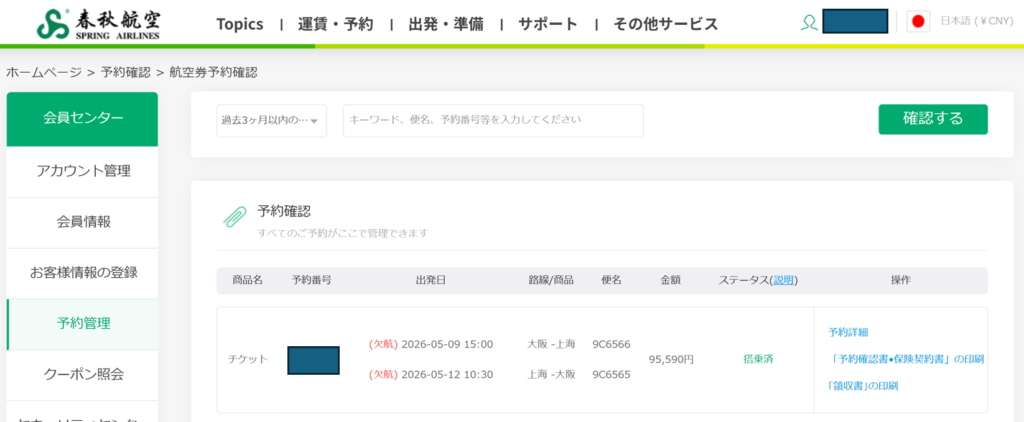Viewport: 1024px width, 422px height.
Task: Select アカウント管理 in the sidebar
Action: 82,171
